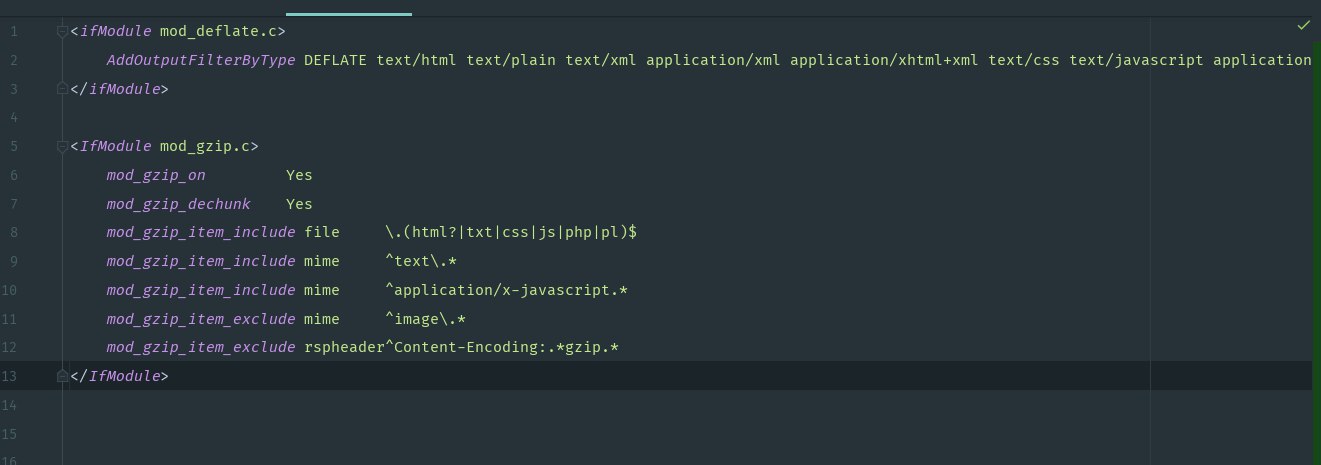Click the text/xml value on line 2
This screenshot has width=1321, height=465.
click(601, 60)
